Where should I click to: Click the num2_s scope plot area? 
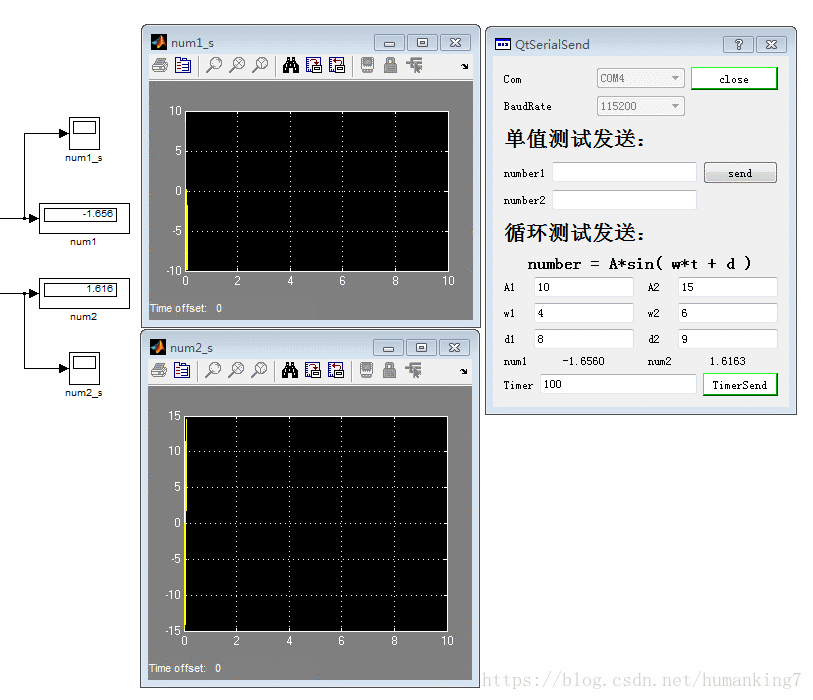(316, 524)
